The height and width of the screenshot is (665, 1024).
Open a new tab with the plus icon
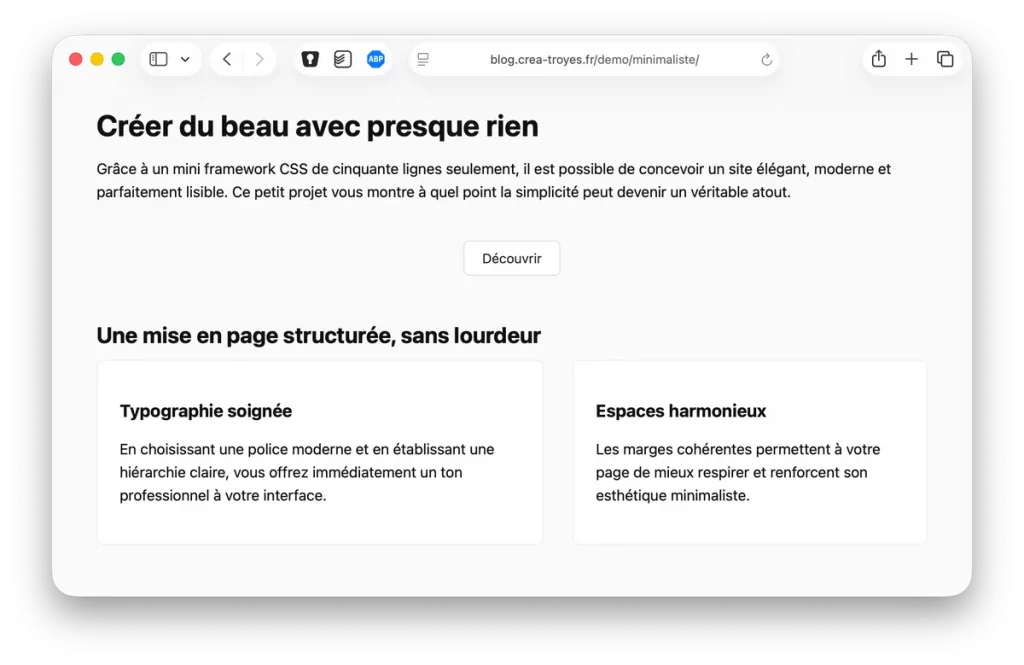click(x=911, y=59)
